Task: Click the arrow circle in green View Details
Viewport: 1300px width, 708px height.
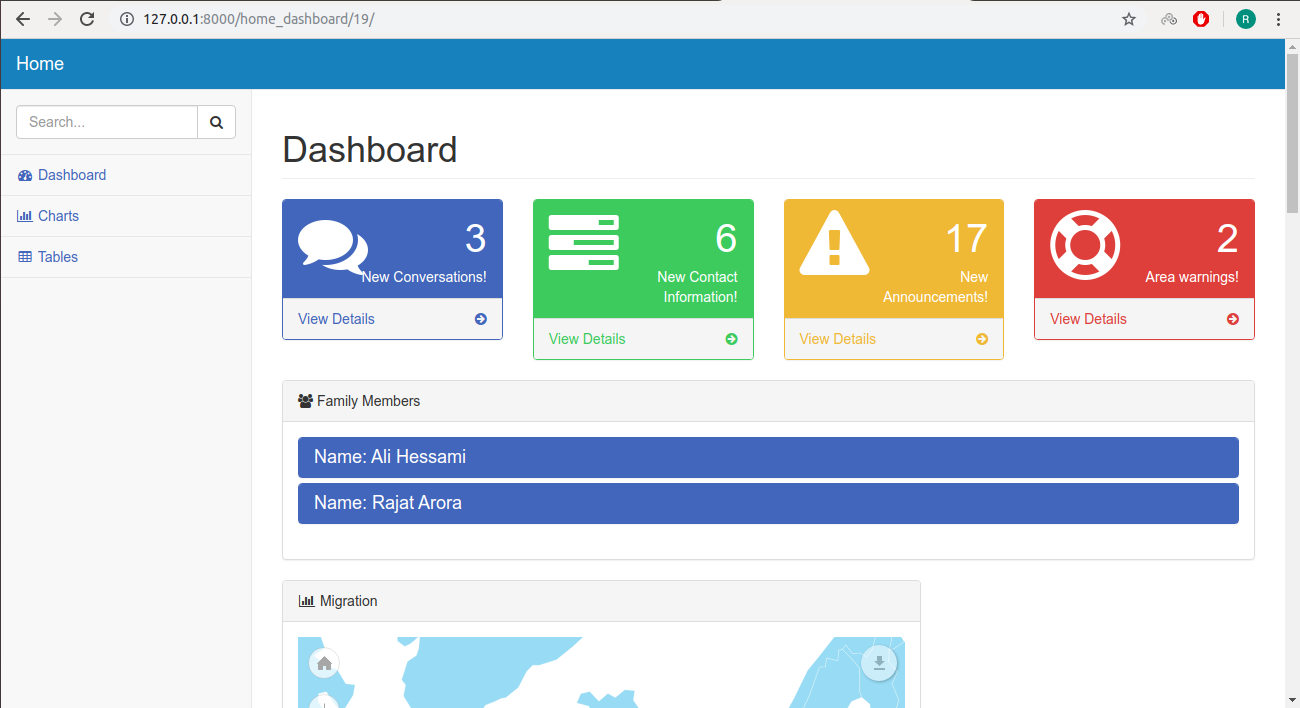Action: pos(731,339)
